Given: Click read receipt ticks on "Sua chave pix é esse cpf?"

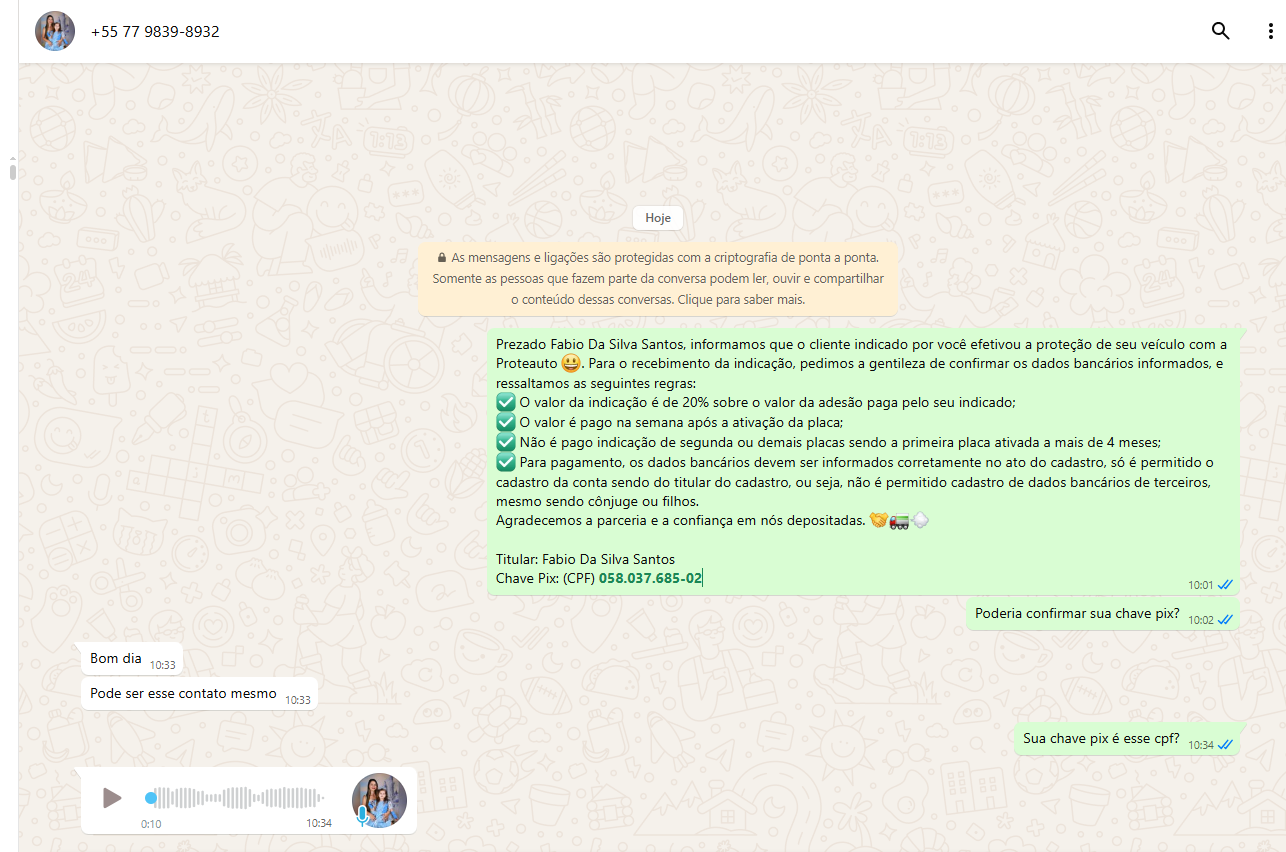Looking at the screenshot, I should (1225, 745).
